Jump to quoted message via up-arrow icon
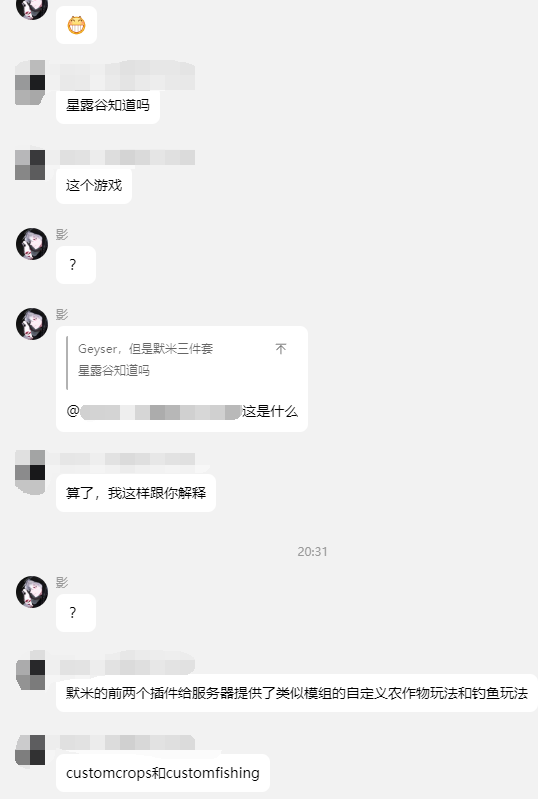The image size is (538, 799). (x=281, y=349)
